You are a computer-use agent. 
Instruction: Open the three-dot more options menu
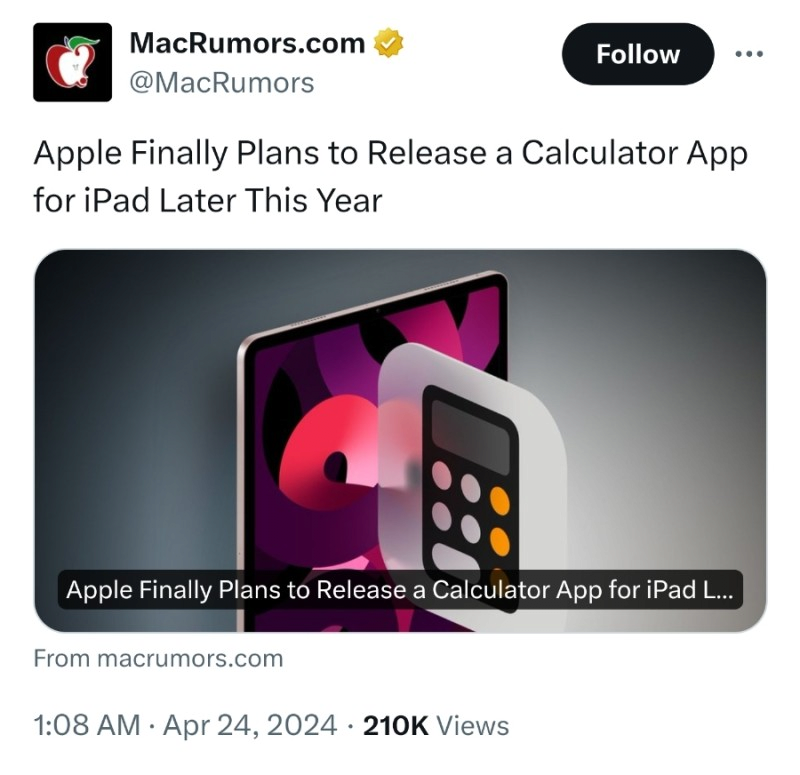click(x=748, y=54)
